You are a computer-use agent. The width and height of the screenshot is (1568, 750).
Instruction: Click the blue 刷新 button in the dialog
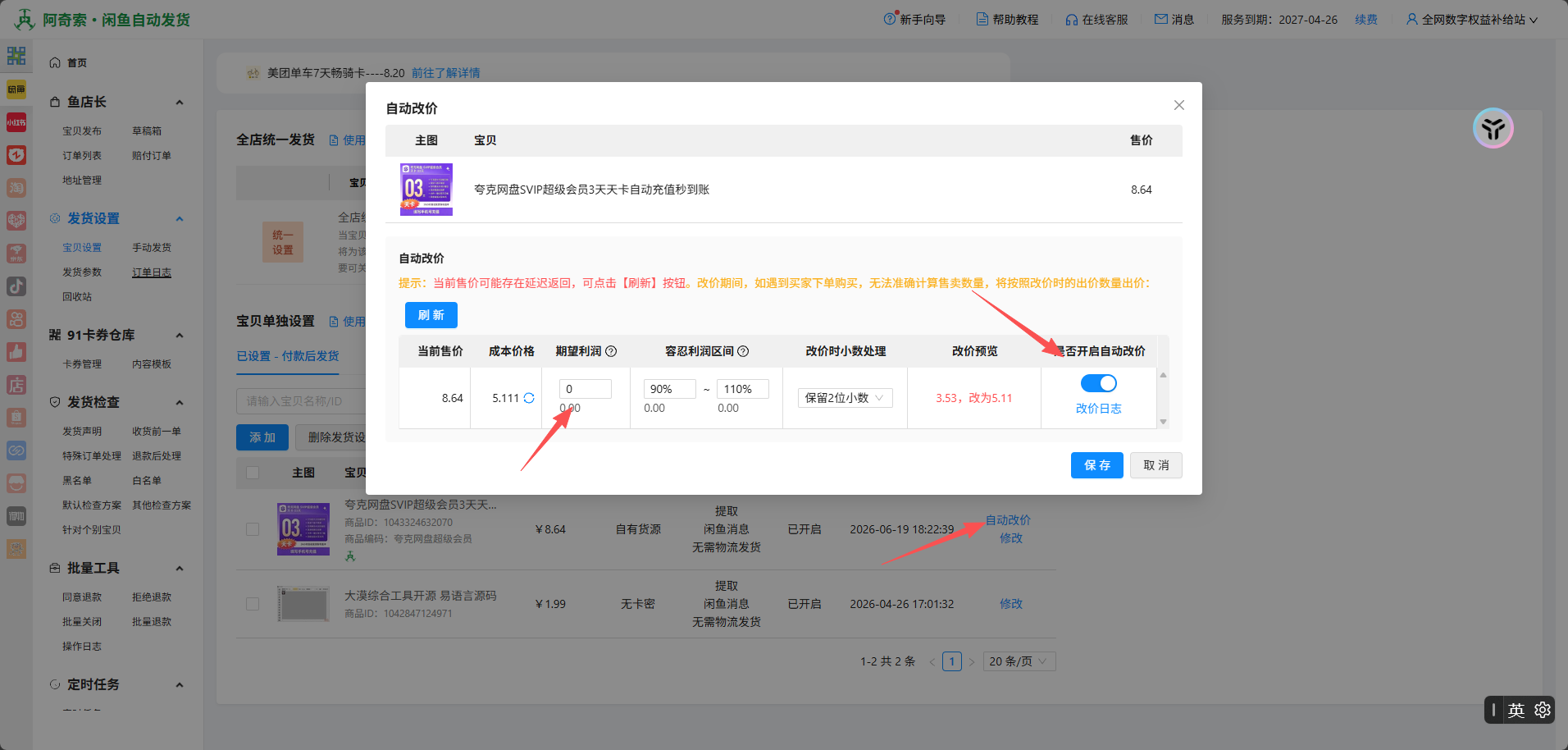tap(431, 315)
